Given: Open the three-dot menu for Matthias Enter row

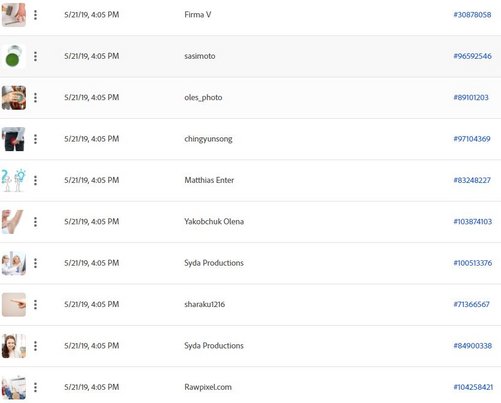Looking at the screenshot, I should click(35, 180).
